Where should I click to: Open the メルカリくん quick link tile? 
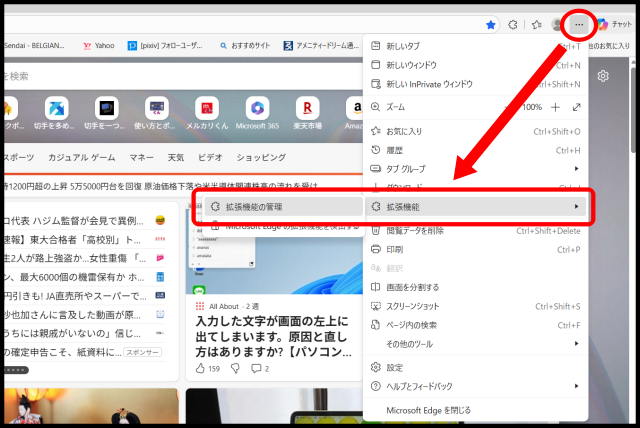(207, 113)
